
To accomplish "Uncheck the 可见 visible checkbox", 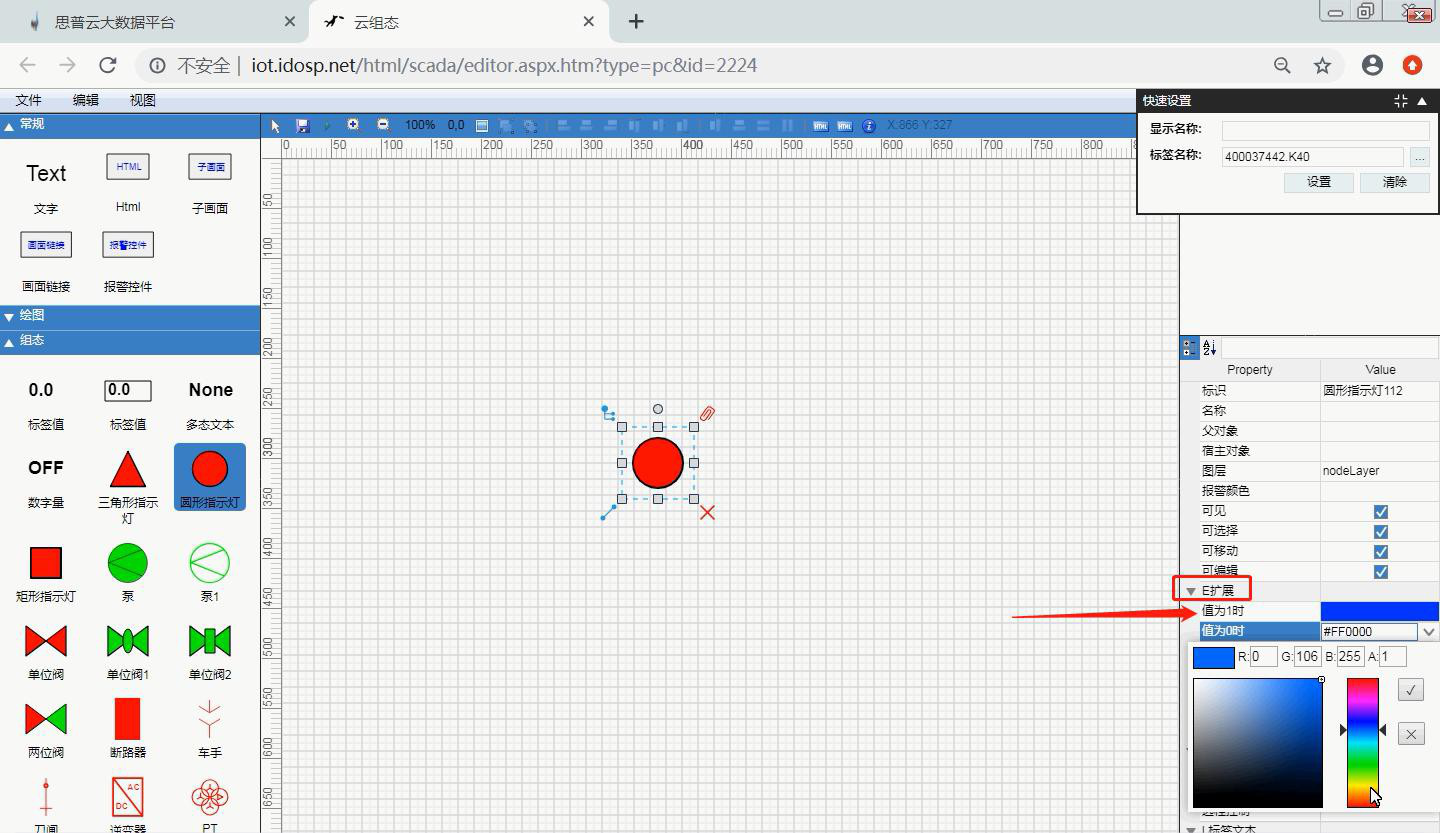I will pos(1380,511).
